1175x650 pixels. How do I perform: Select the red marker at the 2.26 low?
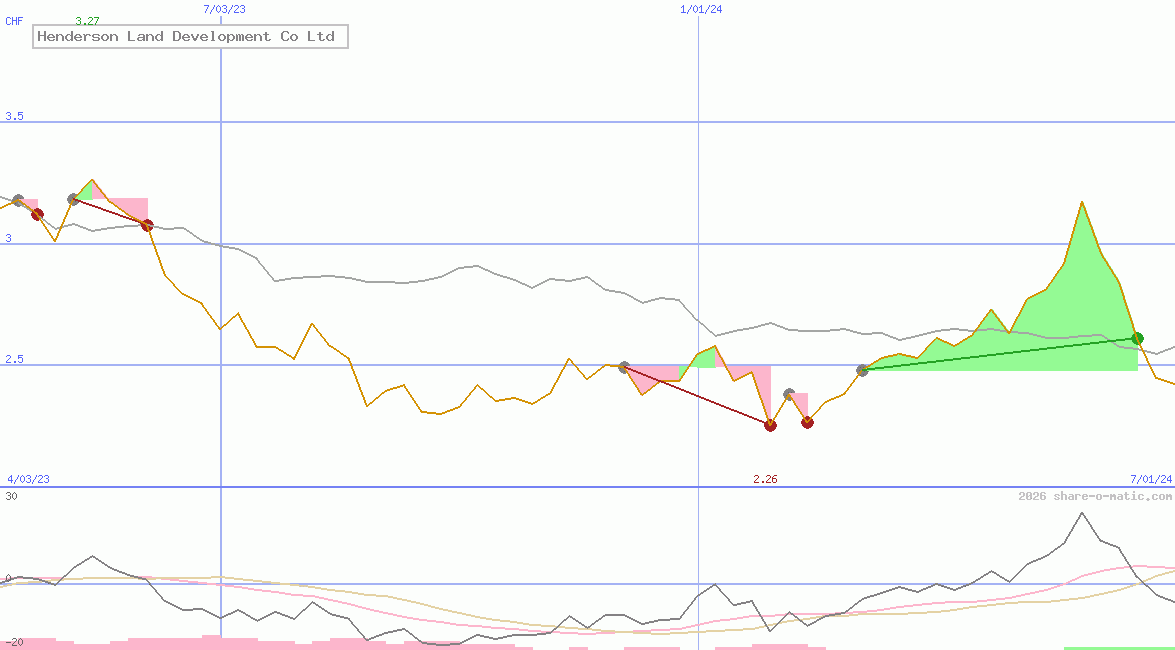click(770, 425)
